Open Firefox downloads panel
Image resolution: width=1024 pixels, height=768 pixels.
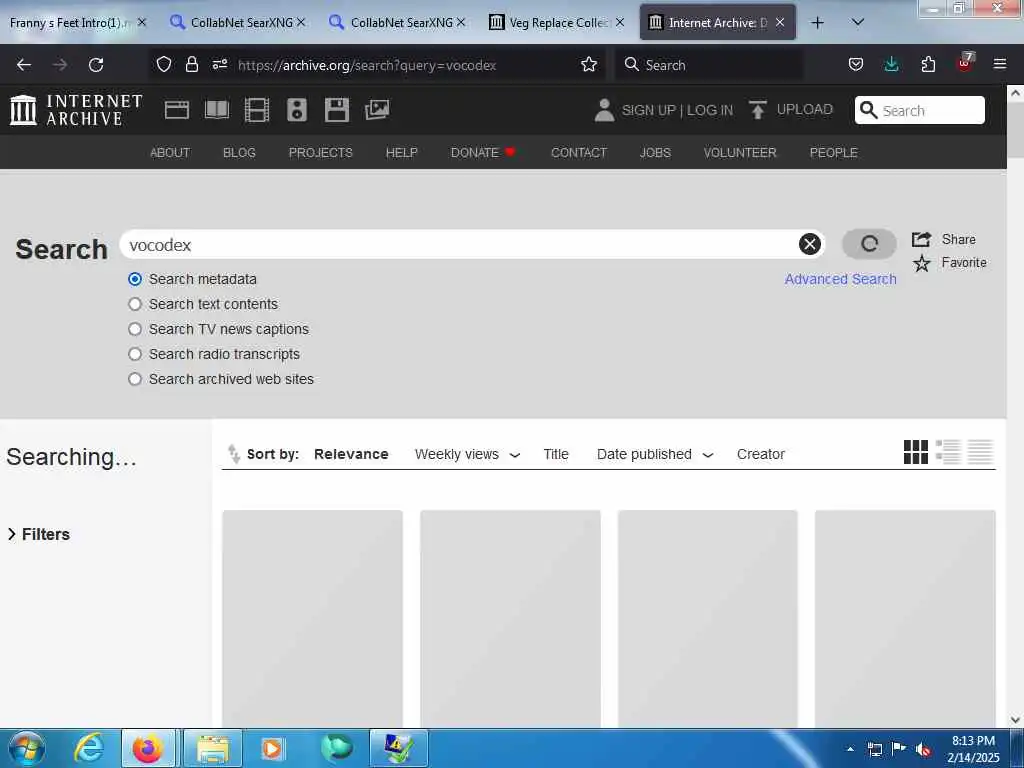pyautogui.click(x=891, y=65)
